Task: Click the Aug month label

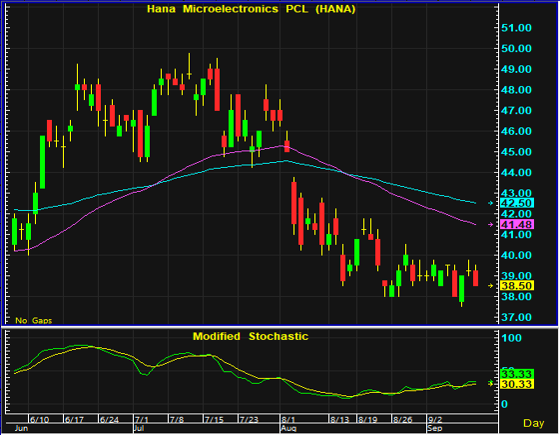Action: pyautogui.click(x=289, y=428)
